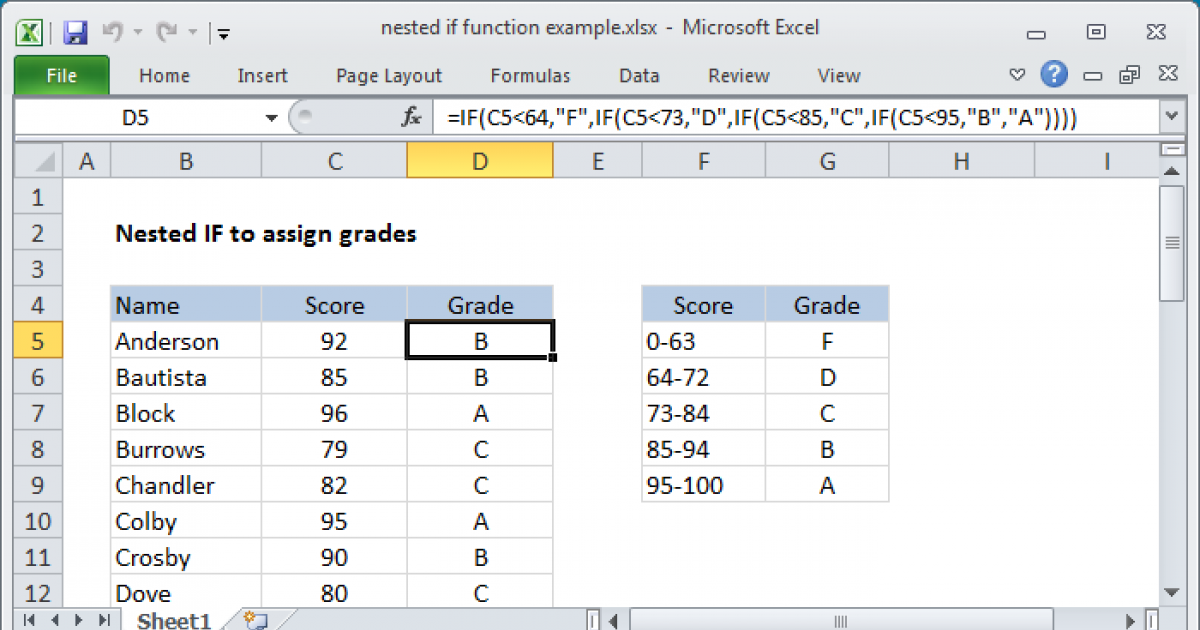Click the Excel application icon in title bar

pyautogui.click(x=30, y=32)
